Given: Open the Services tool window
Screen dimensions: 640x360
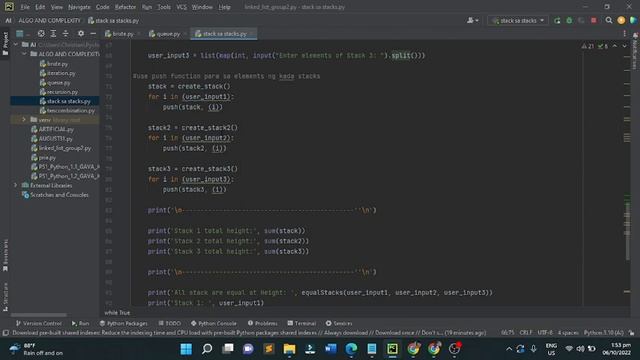Looking at the screenshot, I should 339,323.
